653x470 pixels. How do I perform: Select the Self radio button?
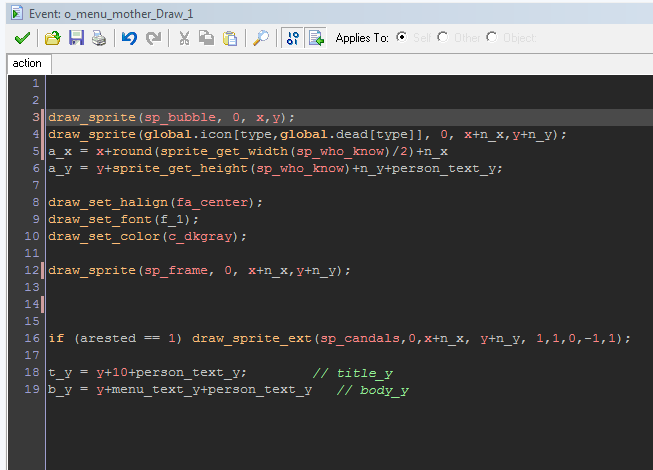tap(401, 37)
